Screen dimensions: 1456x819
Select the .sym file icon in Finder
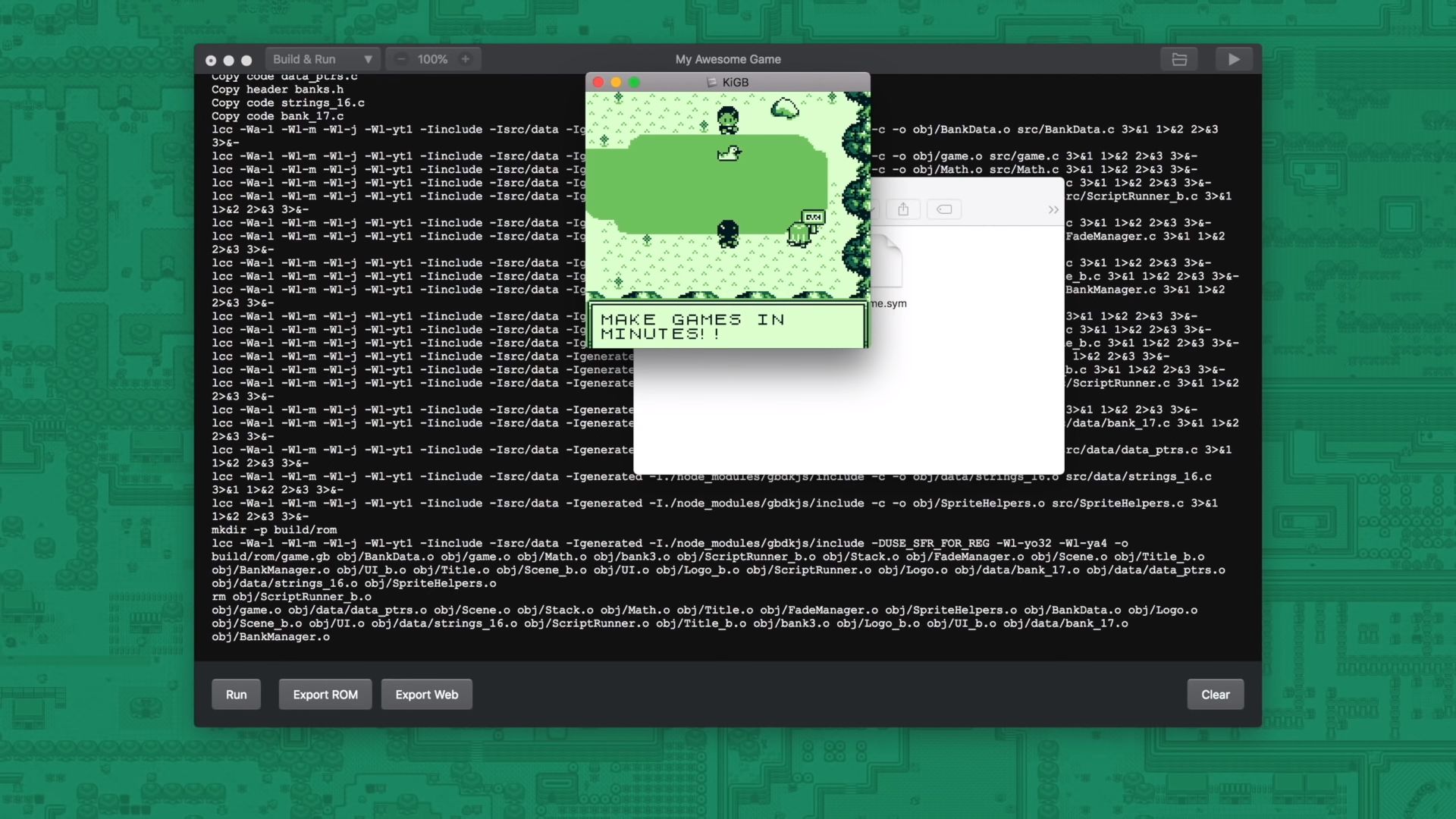coord(886,262)
